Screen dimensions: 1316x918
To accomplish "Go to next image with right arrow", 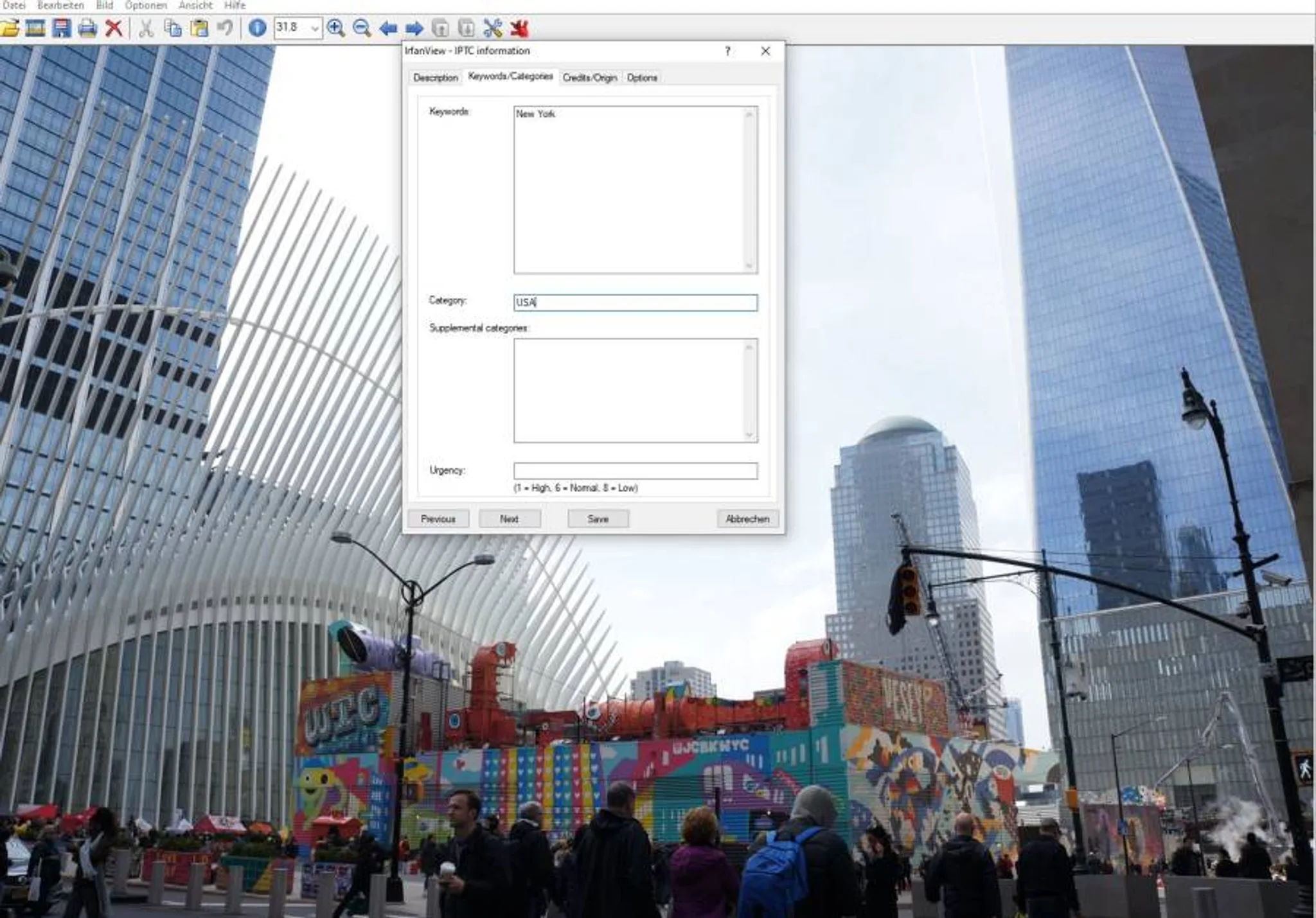I will click(414, 28).
